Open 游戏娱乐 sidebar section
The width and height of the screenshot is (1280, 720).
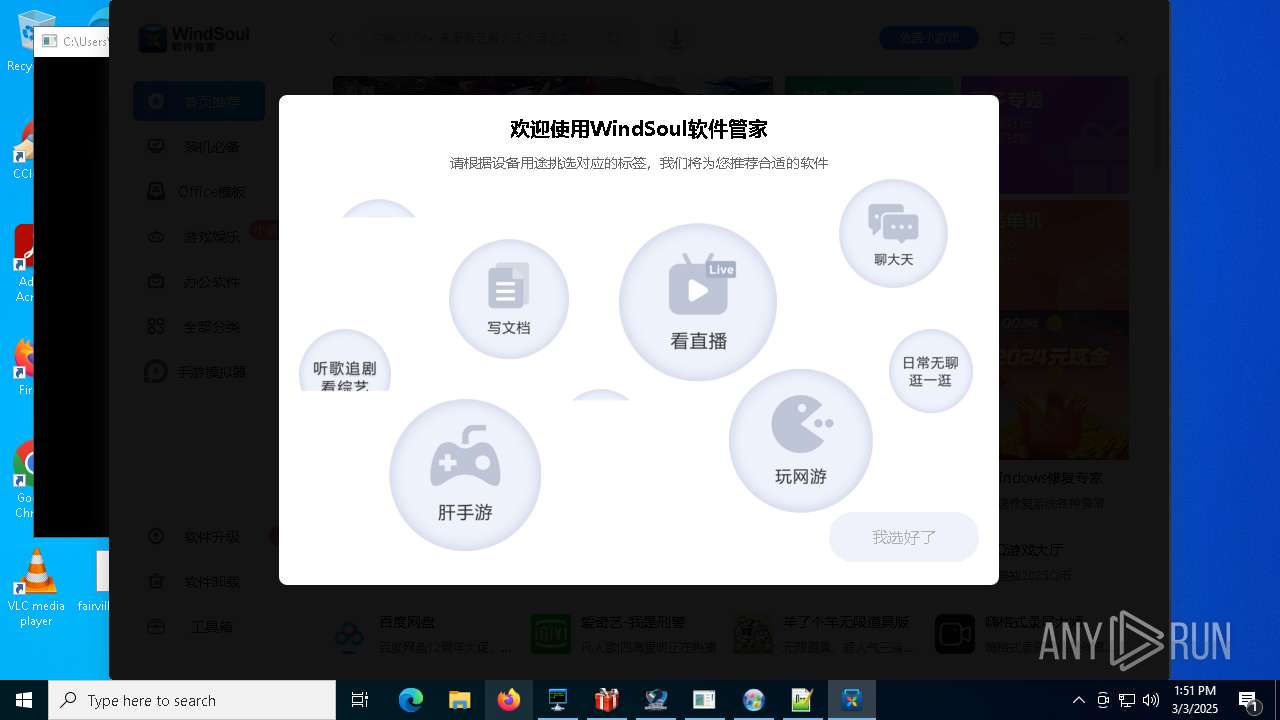[199, 236]
